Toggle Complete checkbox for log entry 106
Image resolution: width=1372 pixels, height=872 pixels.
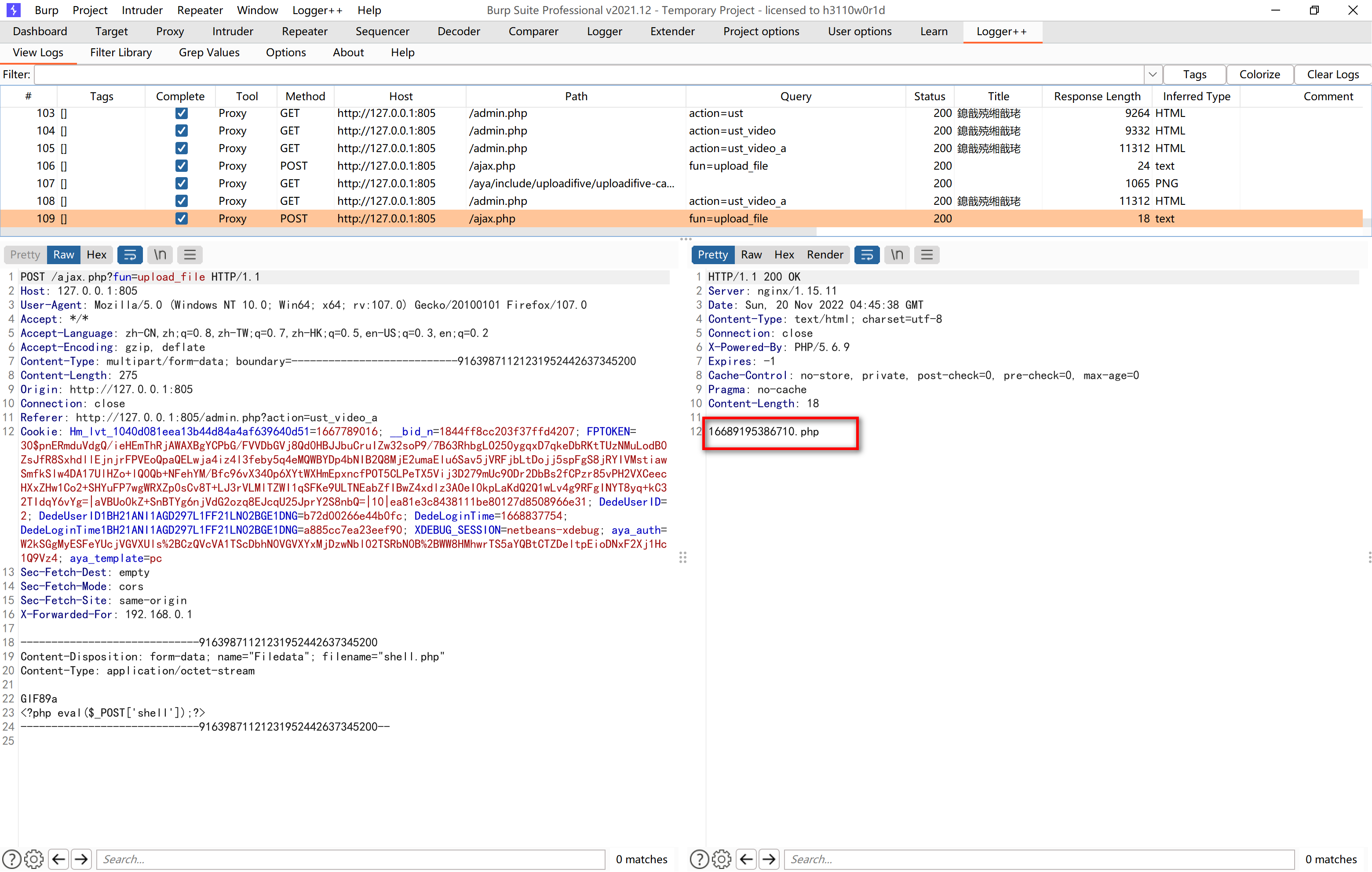click(x=181, y=166)
